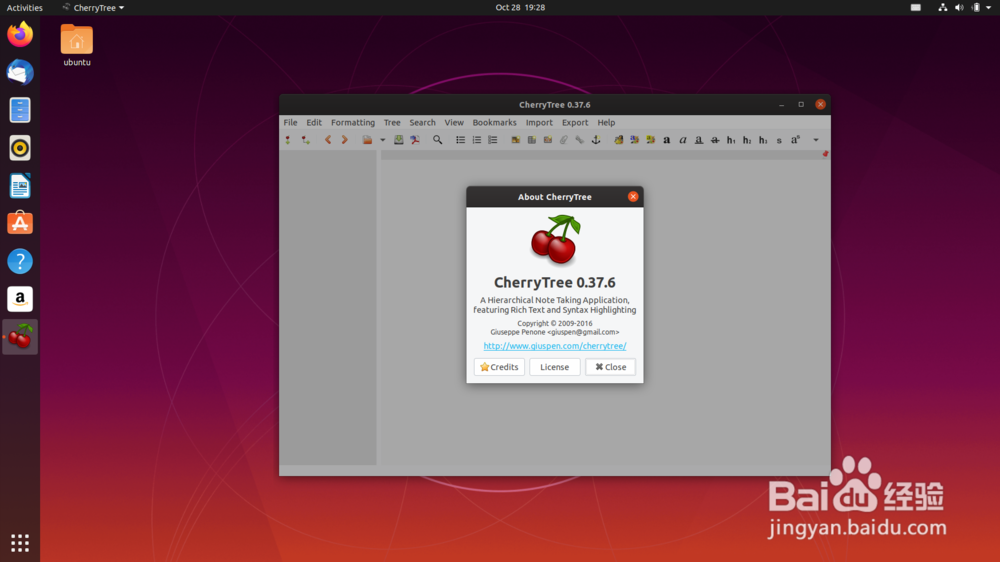
Task: Set numbered list formatting
Action: tap(476, 140)
